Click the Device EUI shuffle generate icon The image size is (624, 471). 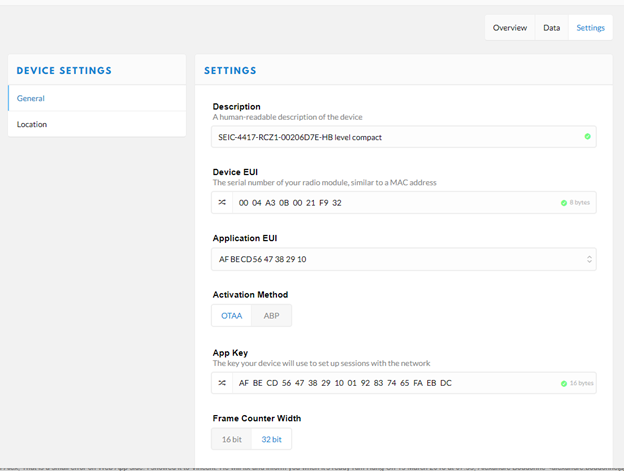222,203
